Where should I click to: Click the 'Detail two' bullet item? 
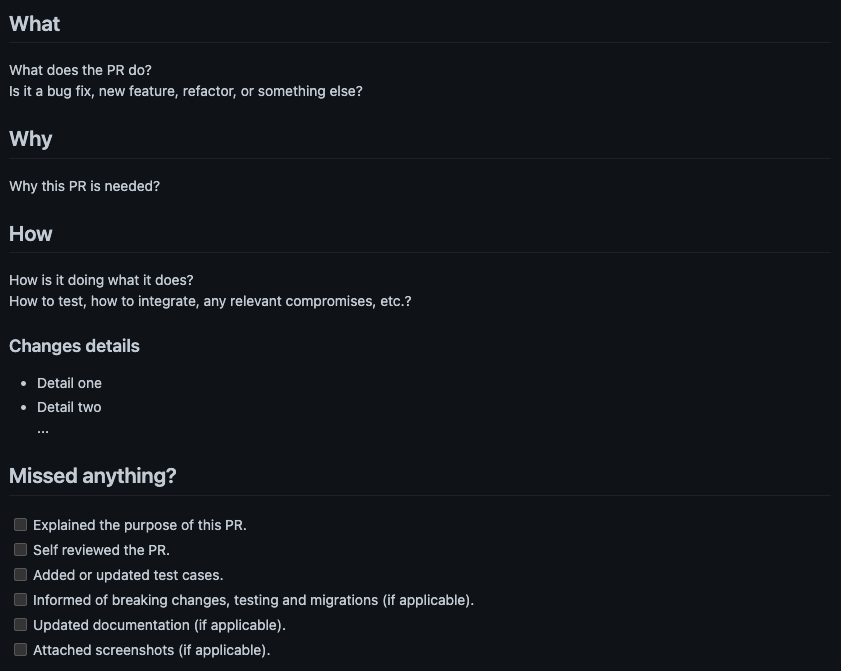pyautogui.click(x=69, y=407)
